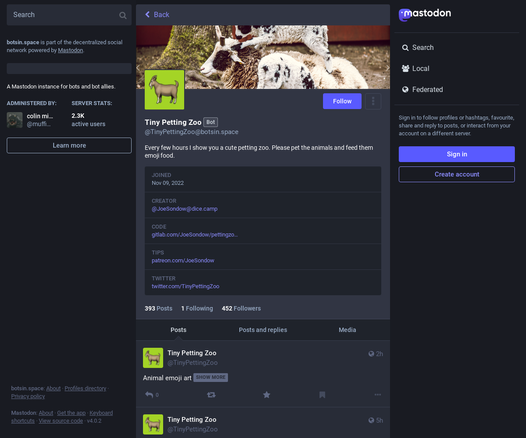Switch to the Media tab
Viewport: 526px width, 438px height.
[x=347, y=330]
